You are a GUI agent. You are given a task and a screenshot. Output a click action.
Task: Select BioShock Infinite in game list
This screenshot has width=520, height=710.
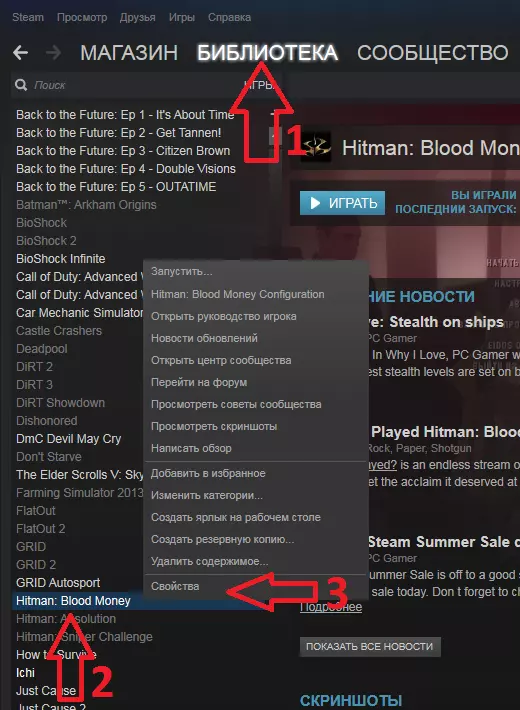(x=61, y=259)
